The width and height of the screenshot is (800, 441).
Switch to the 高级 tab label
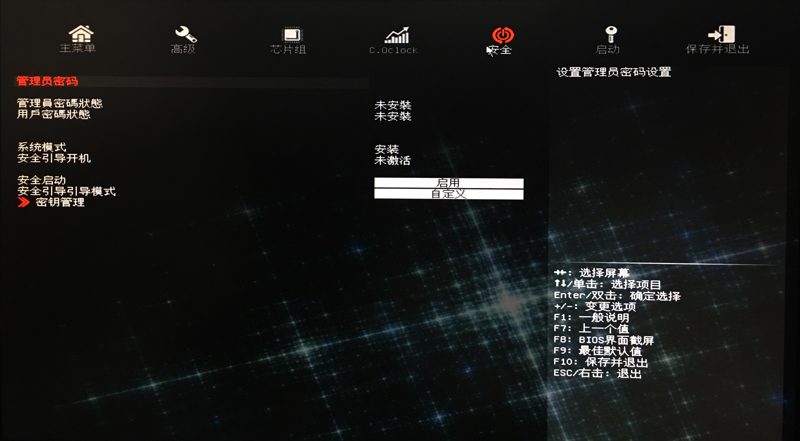click(183, 50)
